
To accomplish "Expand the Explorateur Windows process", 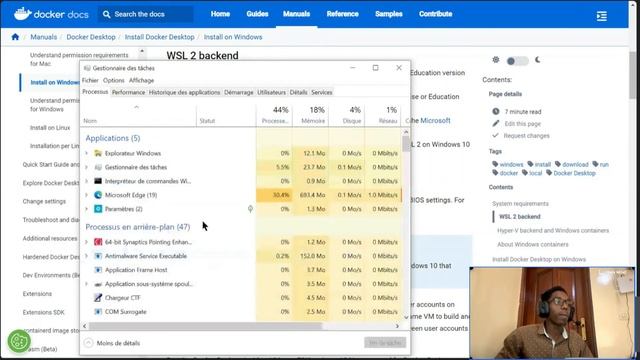I will coord(86,153).
